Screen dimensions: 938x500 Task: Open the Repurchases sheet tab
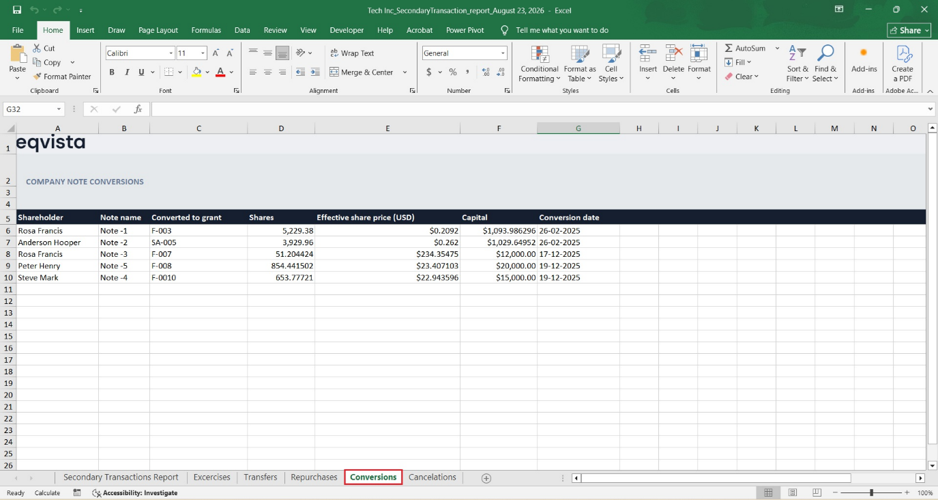coord(314,477)
